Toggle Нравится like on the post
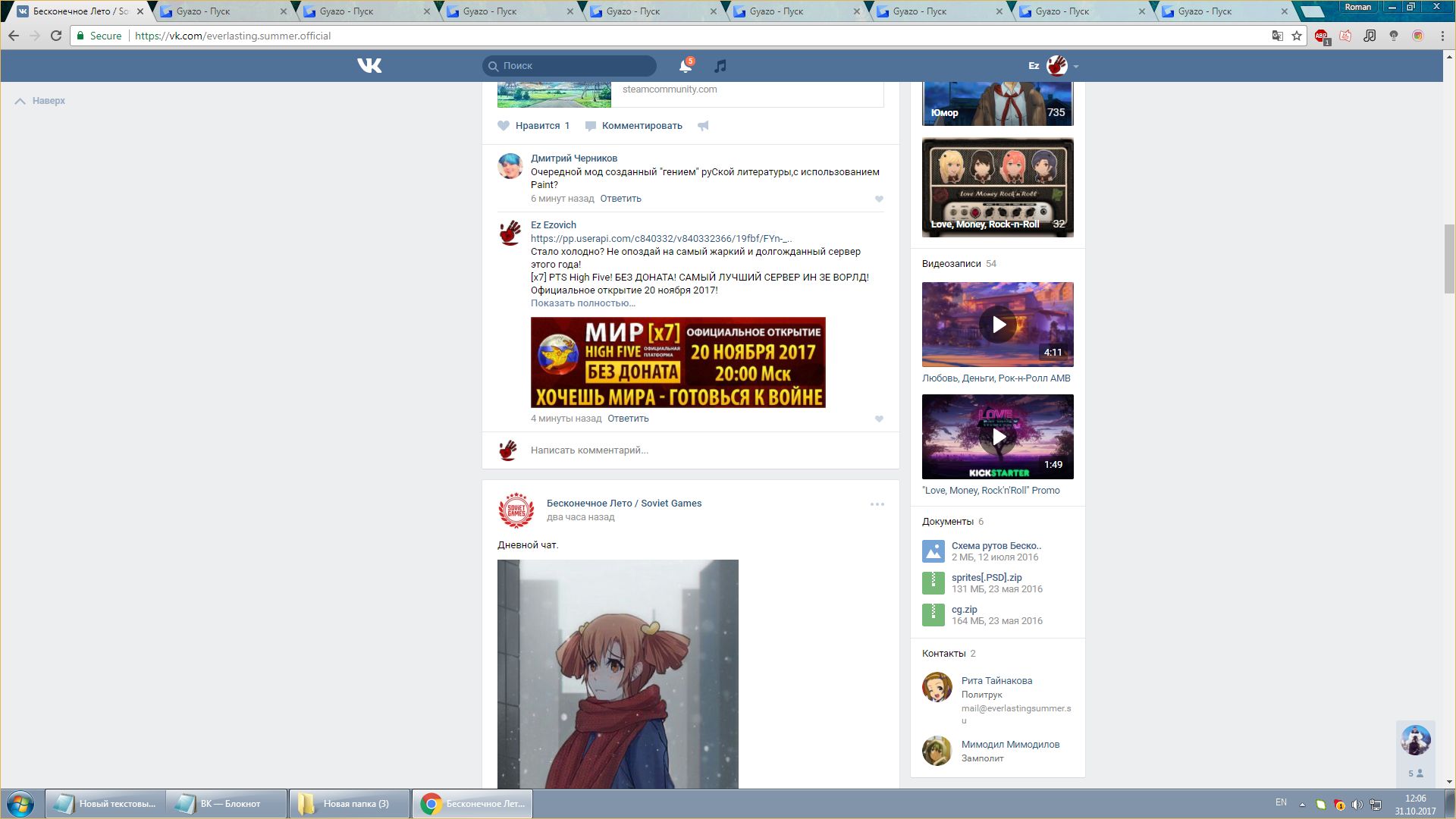 tap(534, 126)
